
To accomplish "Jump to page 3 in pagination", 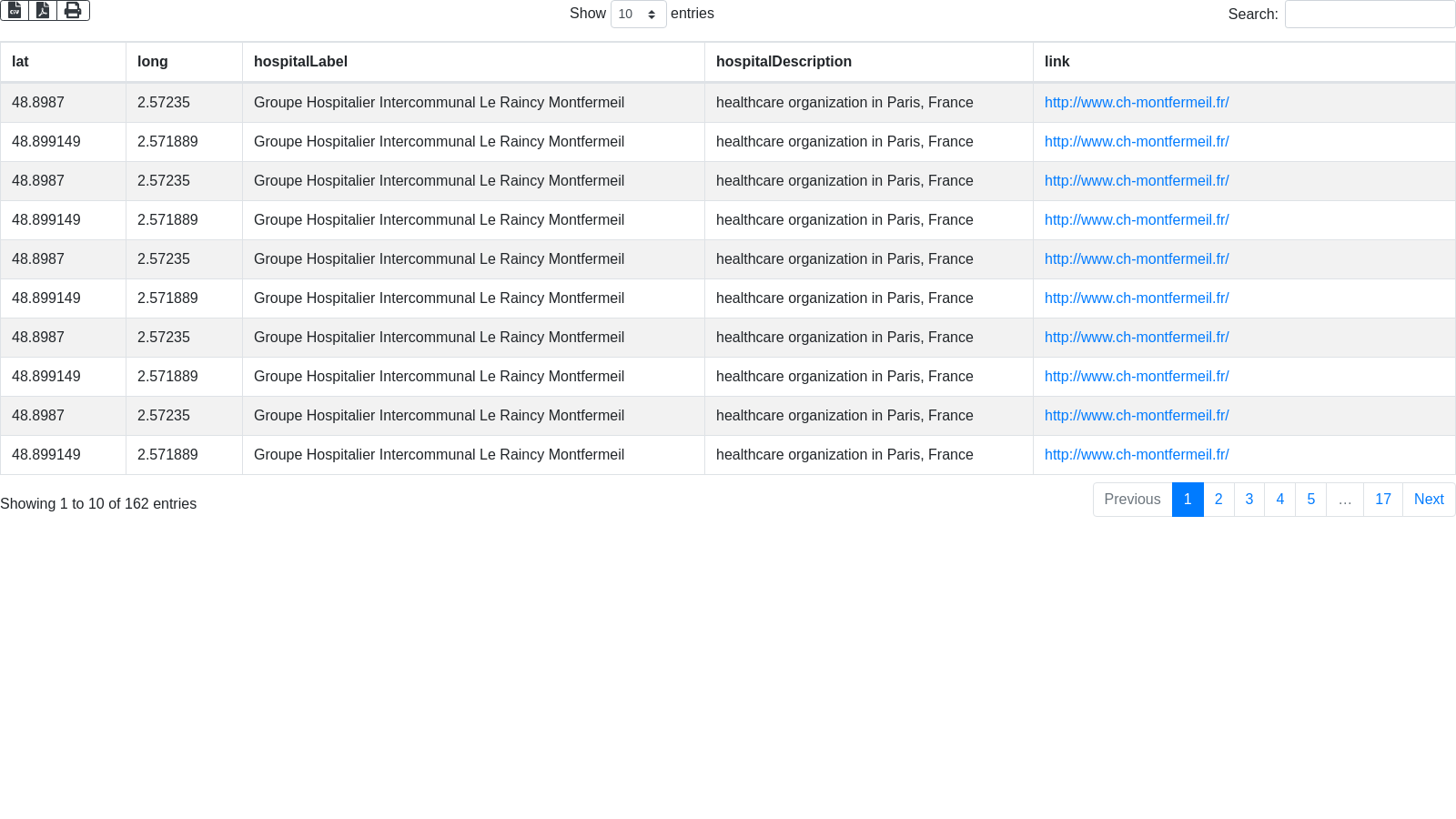I will coord(1249,500).
